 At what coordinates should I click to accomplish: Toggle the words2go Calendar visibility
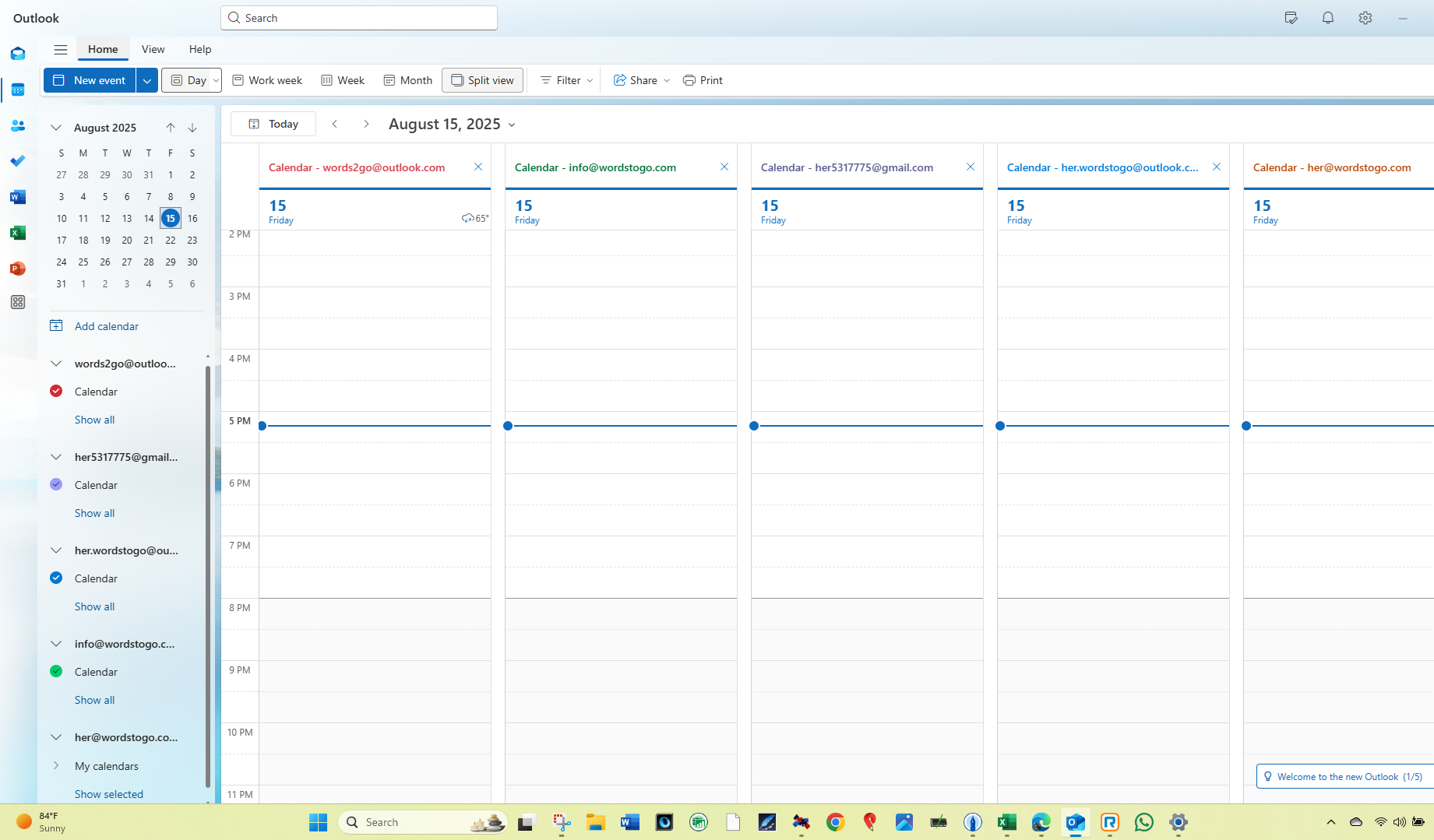pyautogui.click(x=55, y=391)
